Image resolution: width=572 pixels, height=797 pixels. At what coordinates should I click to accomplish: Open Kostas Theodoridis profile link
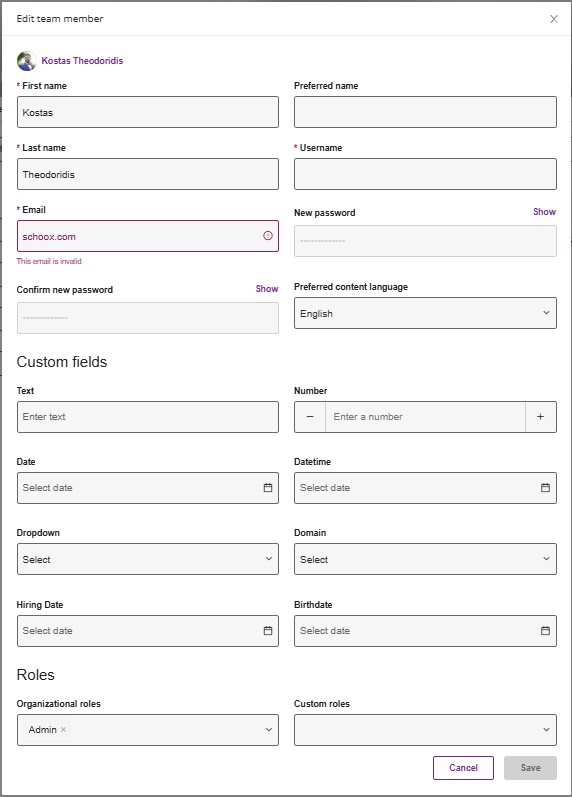(x=82, y=60)
